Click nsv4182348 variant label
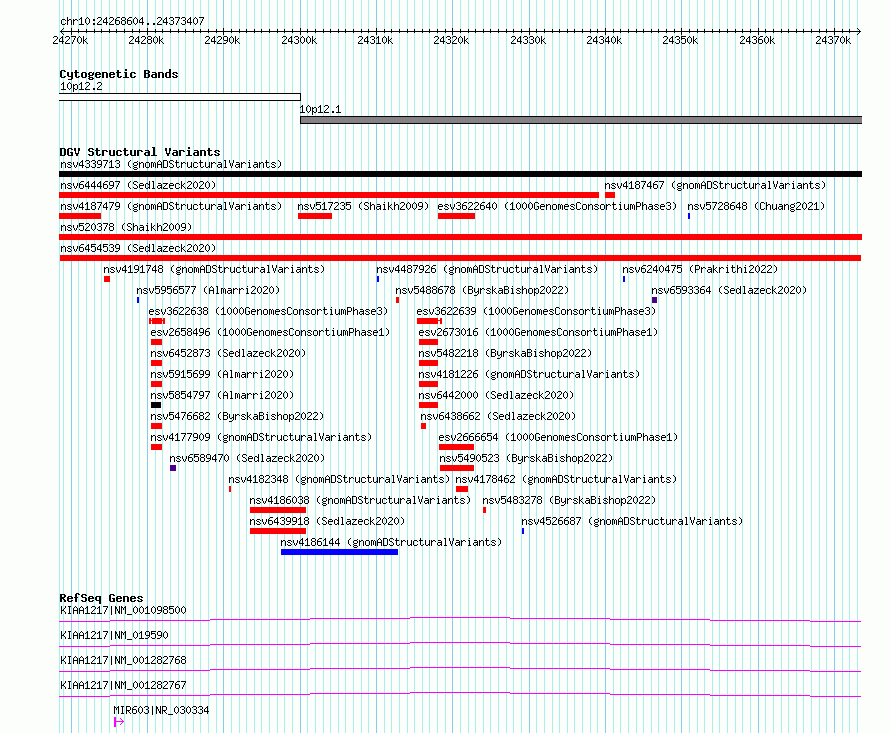Screen dimensions: 890x733 pos(339,479)
